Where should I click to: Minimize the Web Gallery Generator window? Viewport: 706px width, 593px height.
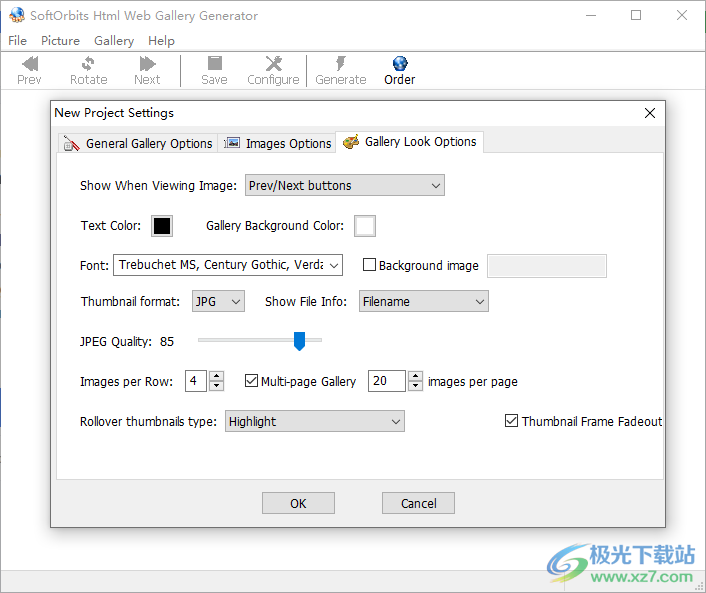click(591, 15)
